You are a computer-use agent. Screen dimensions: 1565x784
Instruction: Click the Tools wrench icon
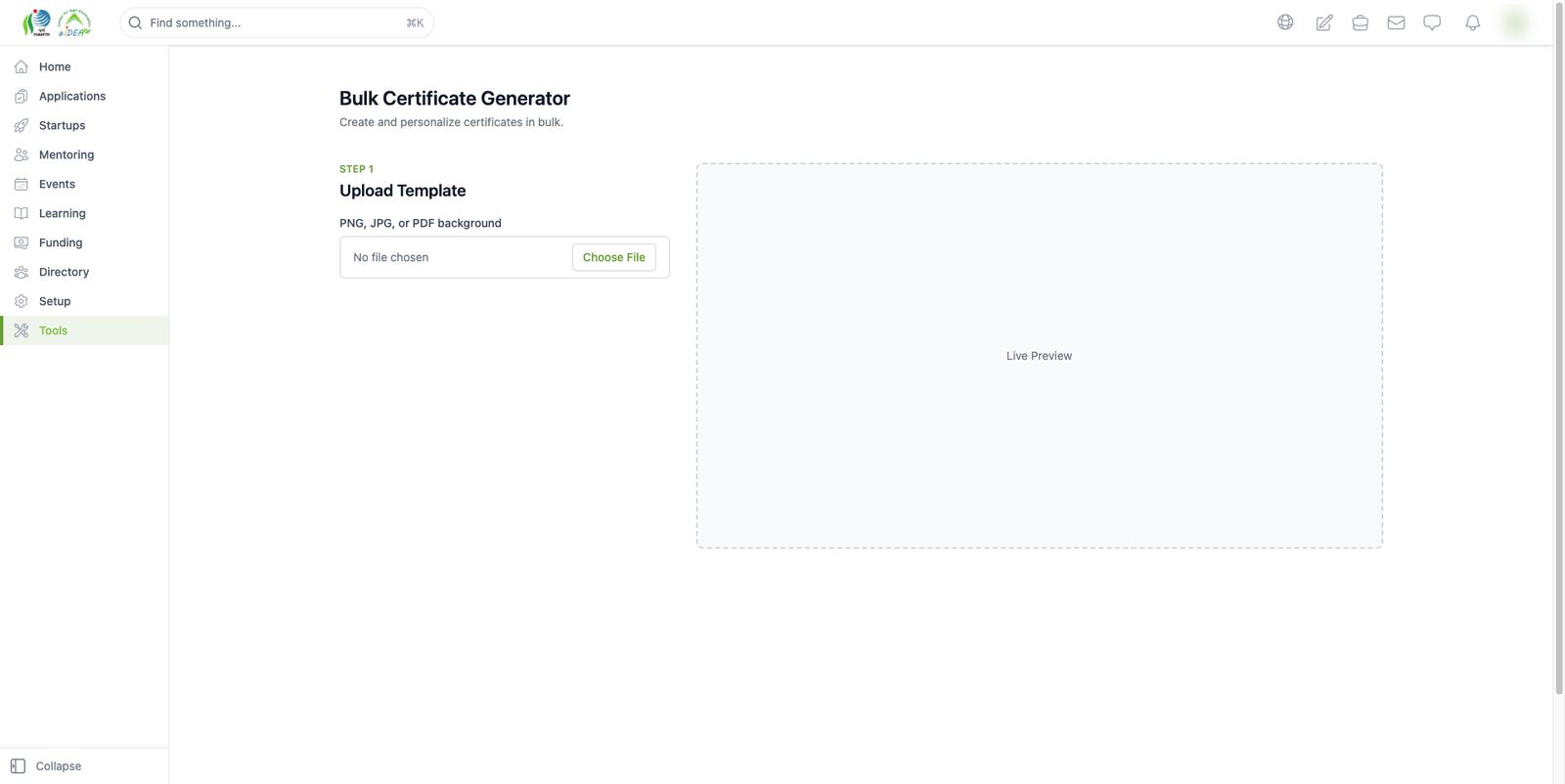[x=22, y=330]
